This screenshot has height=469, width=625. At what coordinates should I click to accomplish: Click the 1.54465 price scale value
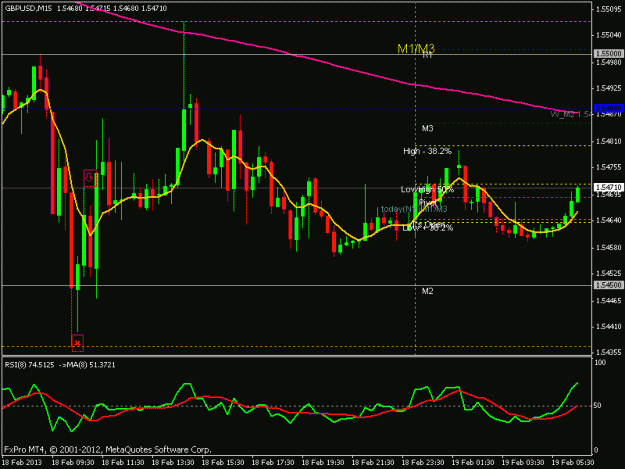(x=609, y=301)
